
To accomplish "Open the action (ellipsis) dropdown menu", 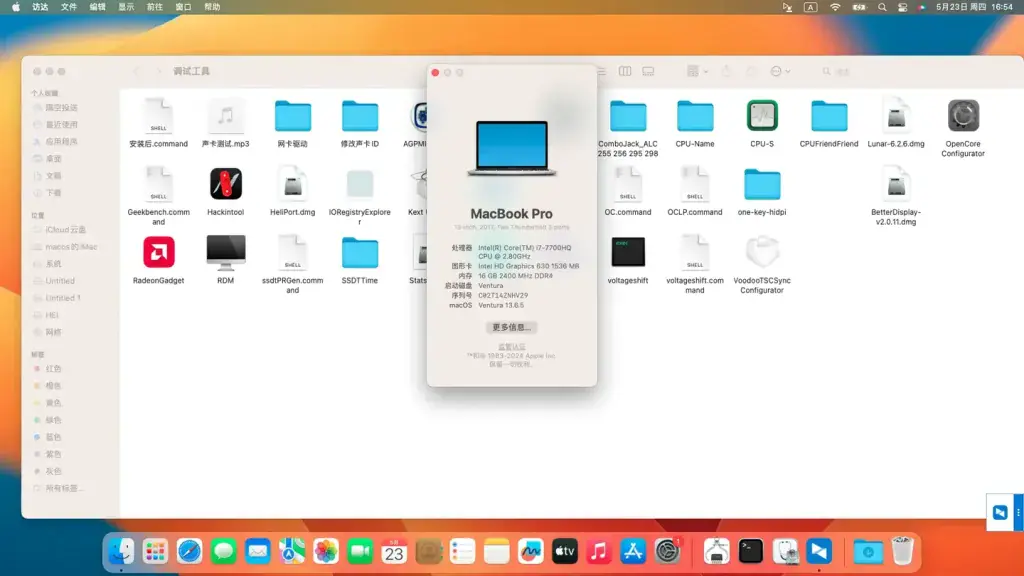I will [780, 71].
